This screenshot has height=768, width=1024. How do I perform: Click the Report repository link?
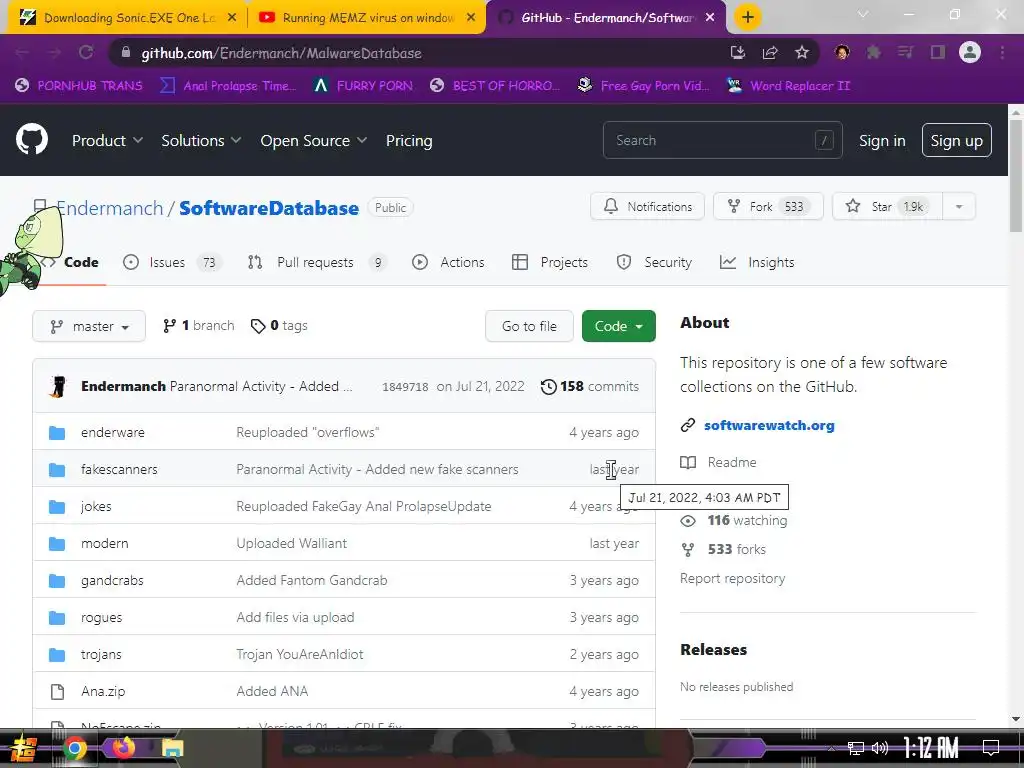click(732, 579)
